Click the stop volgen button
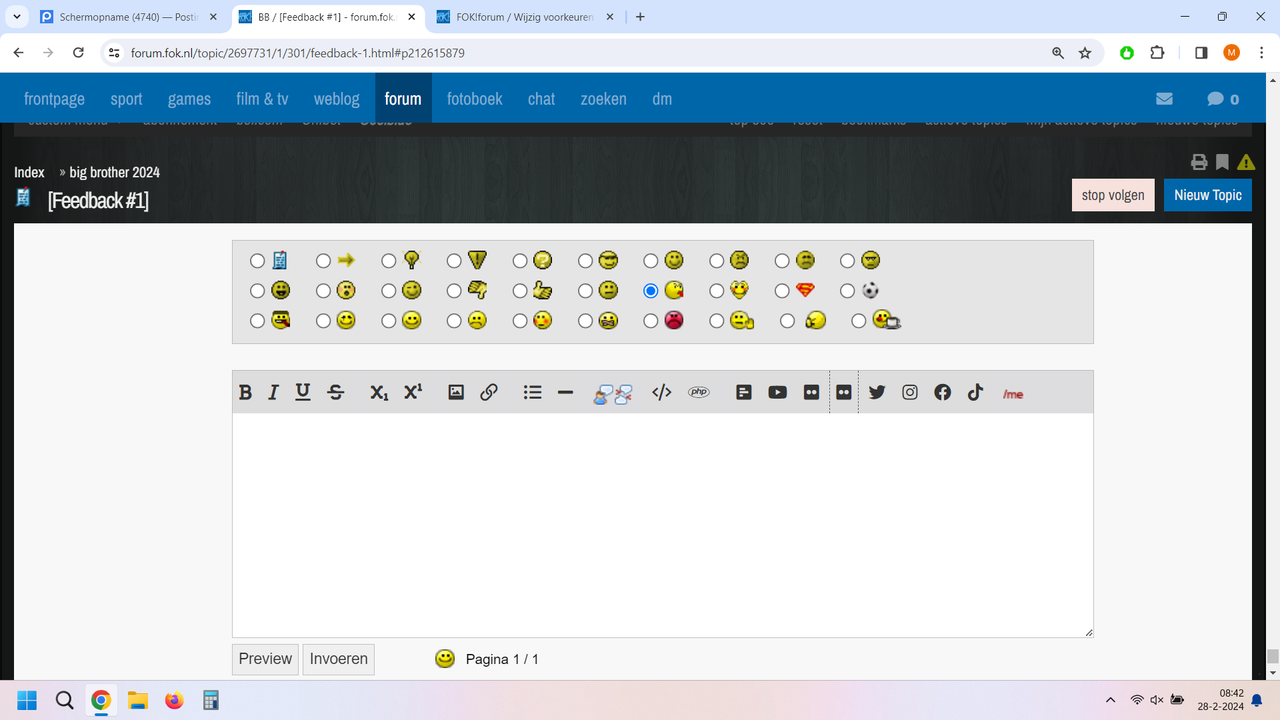The width and height of the screenshot is (1280, 720). 1112,195
